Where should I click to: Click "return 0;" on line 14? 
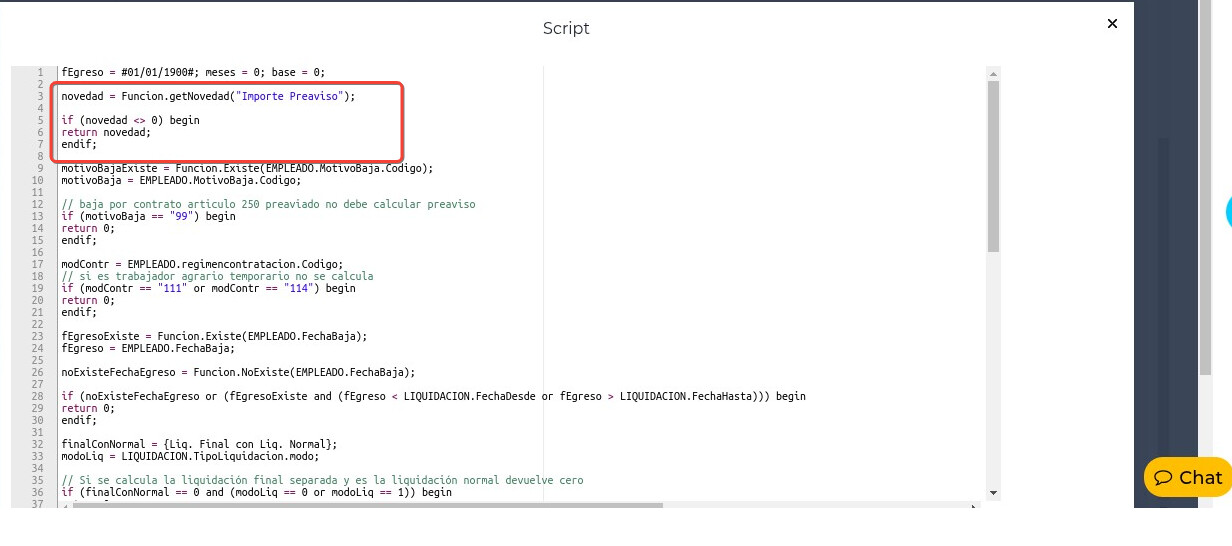(88, 228)
